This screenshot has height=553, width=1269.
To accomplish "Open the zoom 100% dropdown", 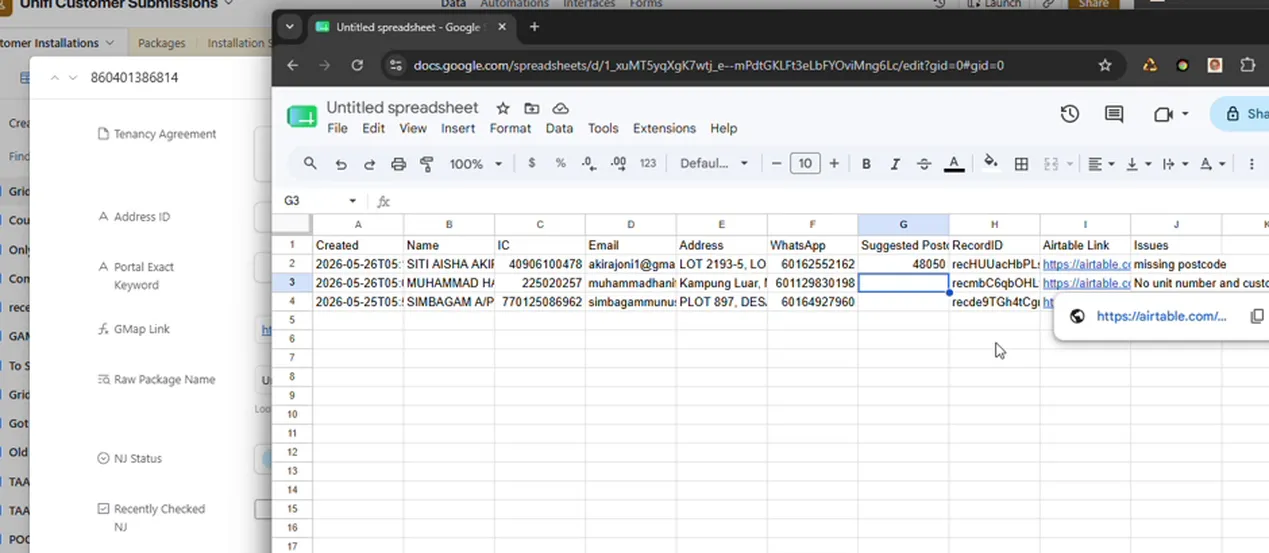I will [474, 163].
